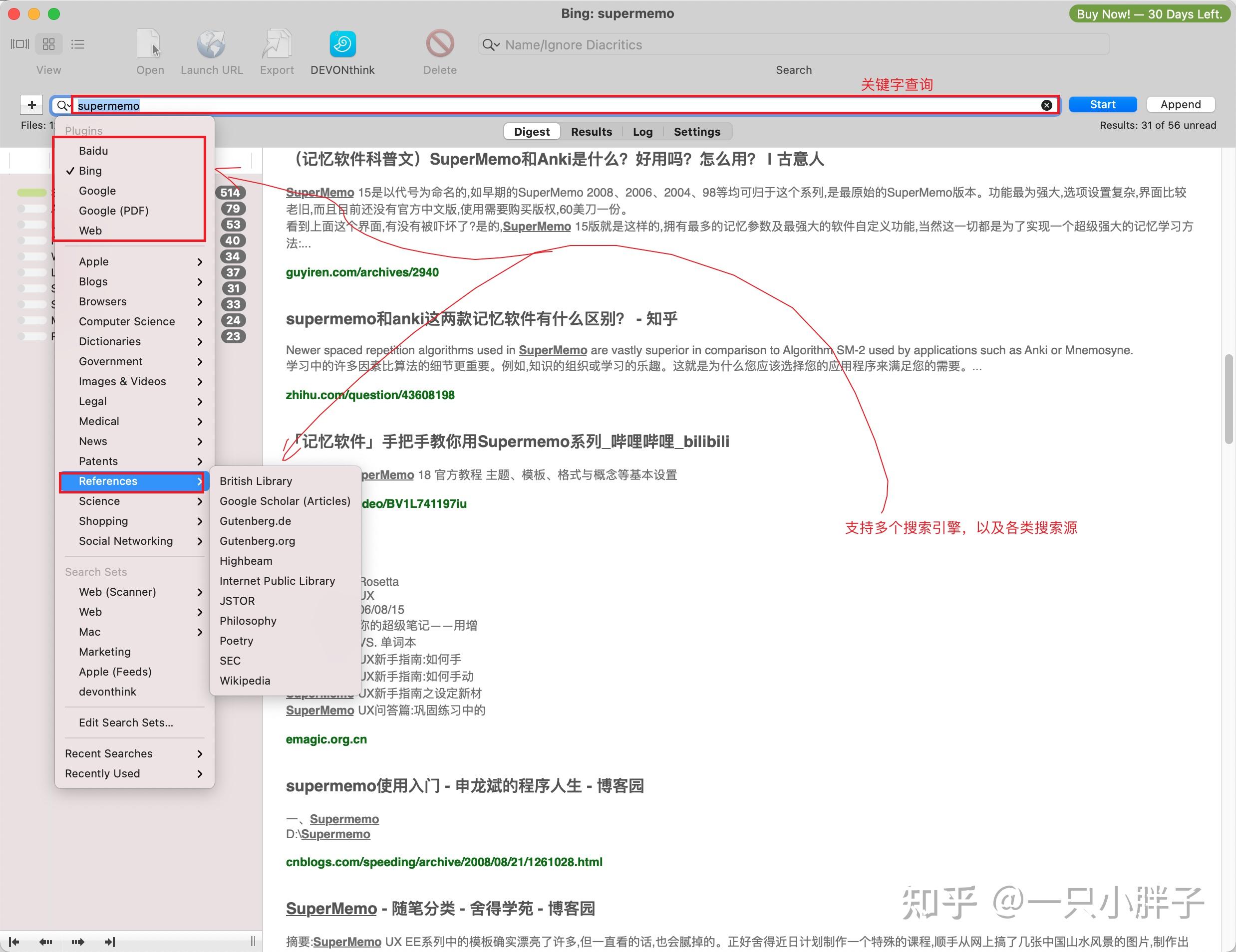
Task: Select the grid view icon
Action: coord(48,43)
